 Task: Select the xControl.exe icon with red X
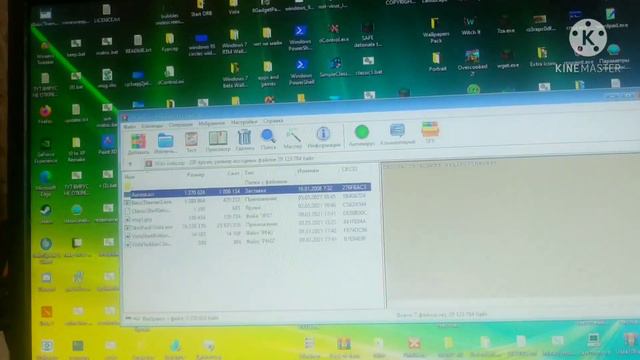coord(334,33)
